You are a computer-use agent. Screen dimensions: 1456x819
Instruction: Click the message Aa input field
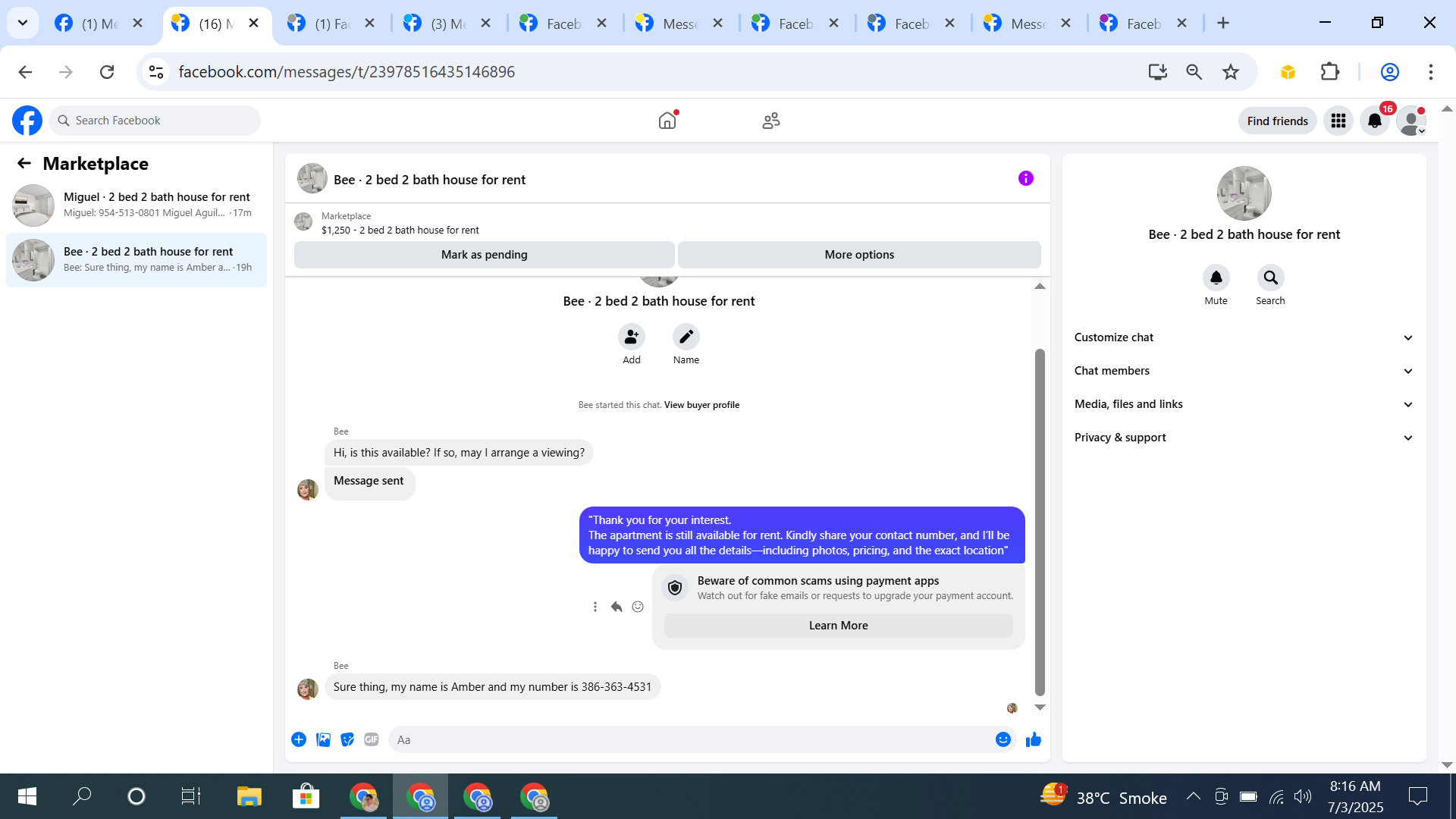tap(690, 740)
